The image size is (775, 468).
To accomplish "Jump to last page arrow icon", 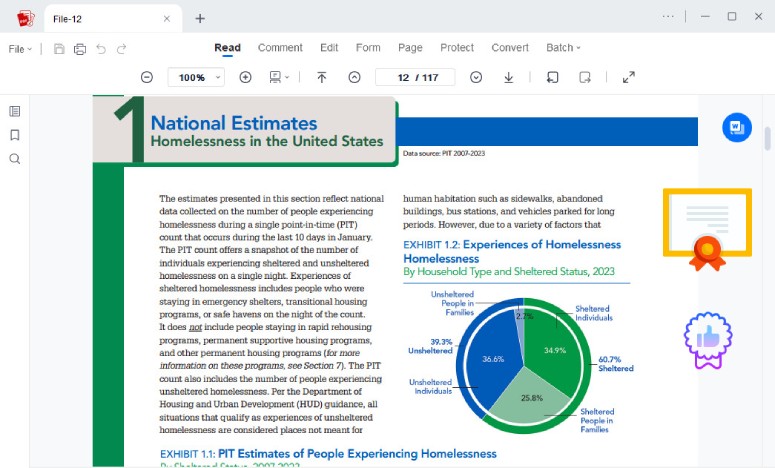I will click(509, 77).
